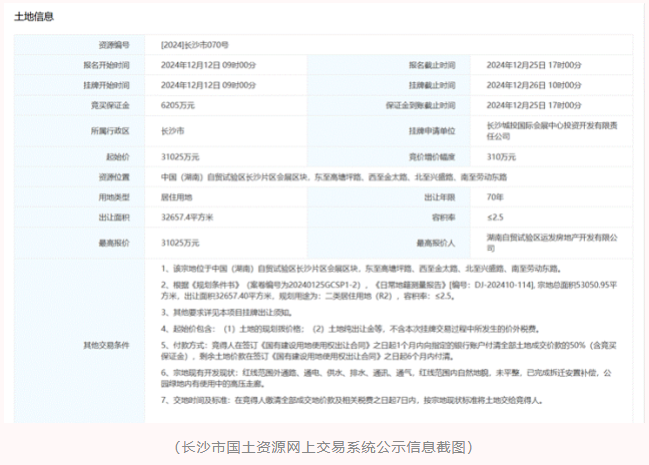649x465 pixels.
Task: Select 居住用地 in the 用地类型 row
Action: (x=178, y=197)
